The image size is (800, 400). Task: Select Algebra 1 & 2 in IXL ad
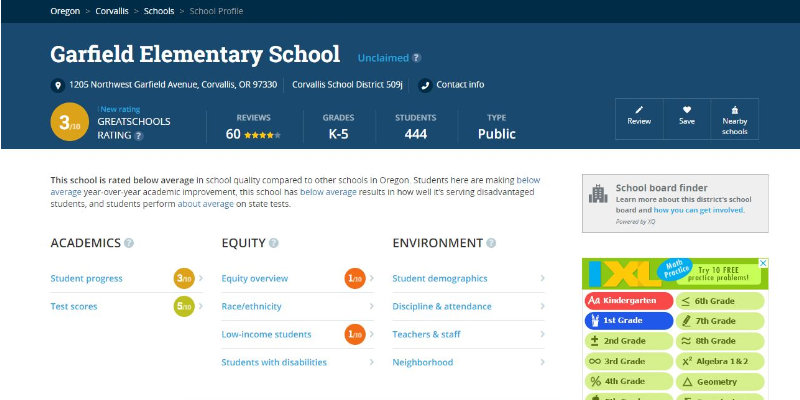720,361
